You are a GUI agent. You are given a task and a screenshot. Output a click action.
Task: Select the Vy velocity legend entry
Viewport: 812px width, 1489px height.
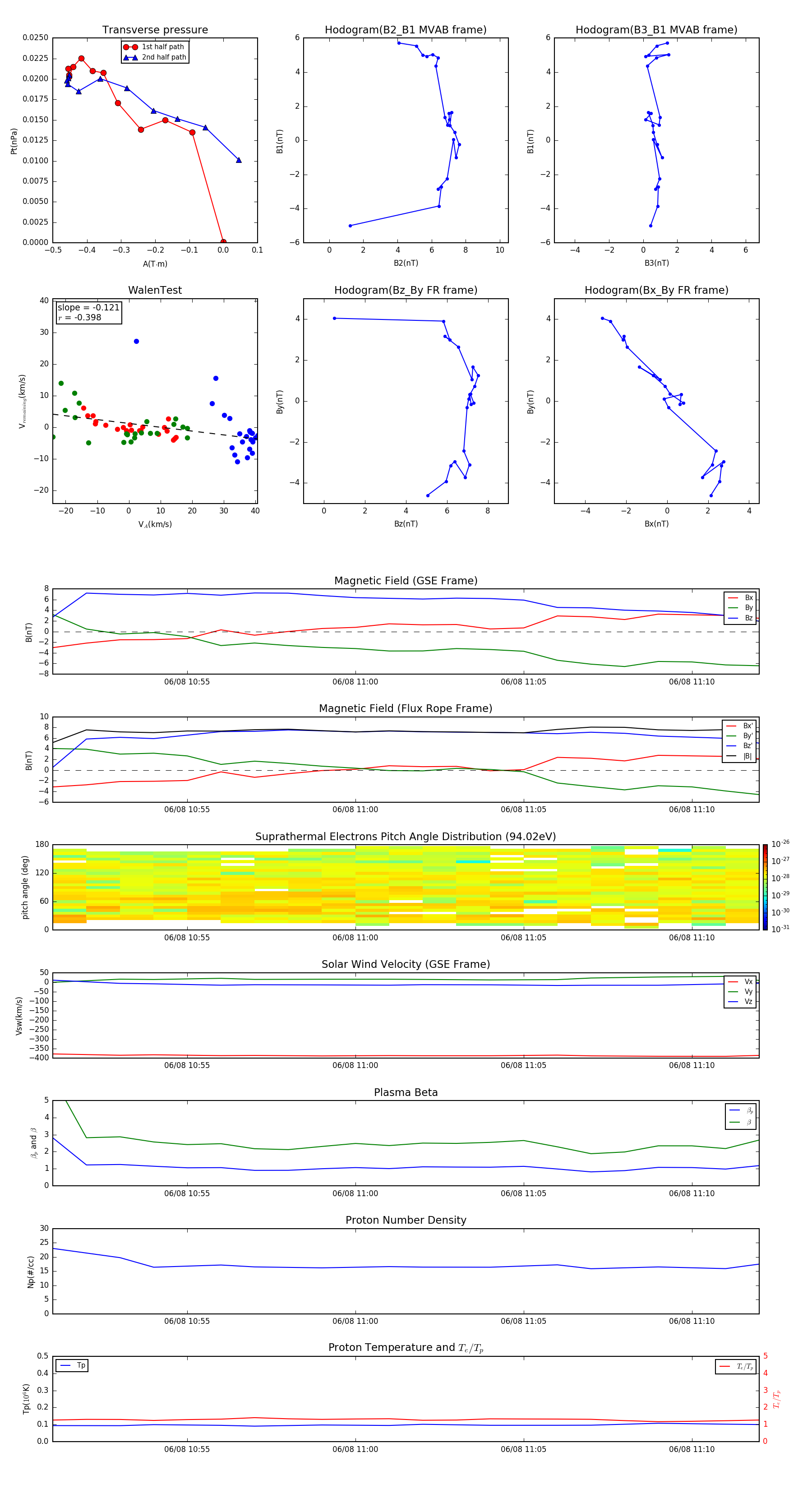pyautogui.click(x=740, y=991)
